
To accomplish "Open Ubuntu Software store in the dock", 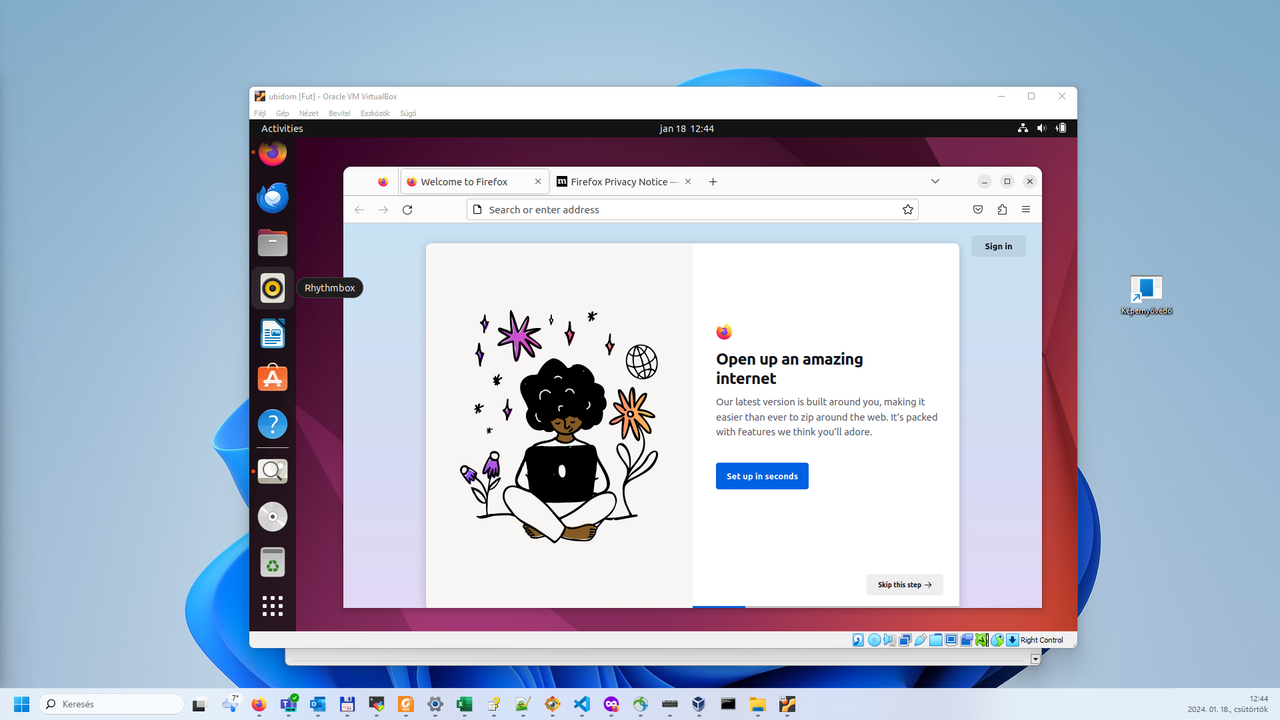I will point(272,378).
